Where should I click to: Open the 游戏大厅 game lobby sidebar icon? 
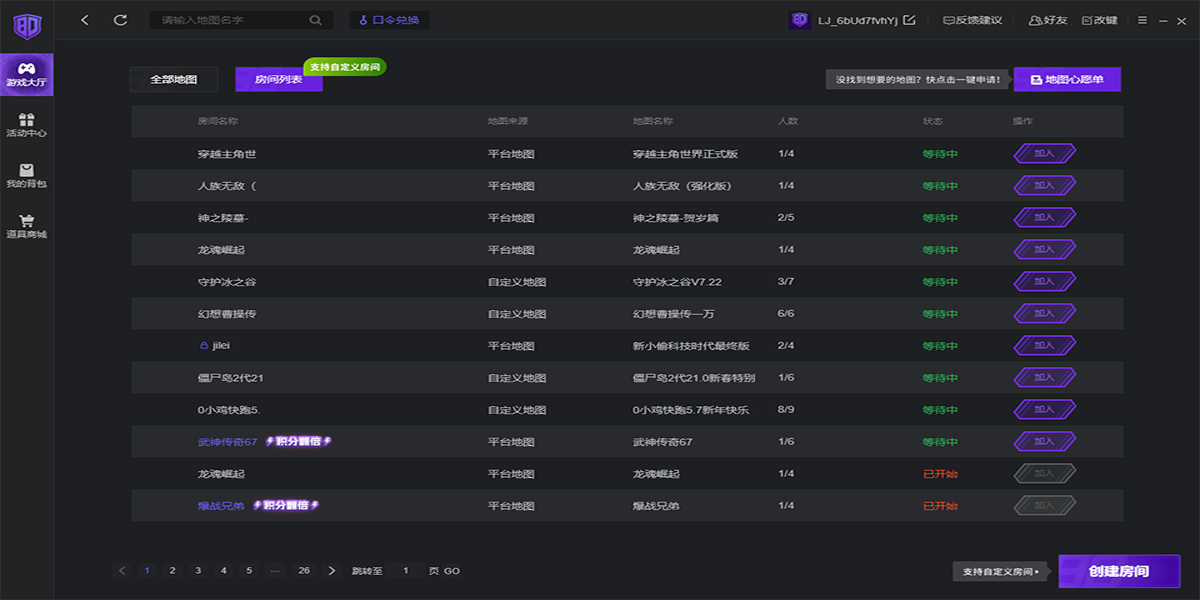[27, 75]
